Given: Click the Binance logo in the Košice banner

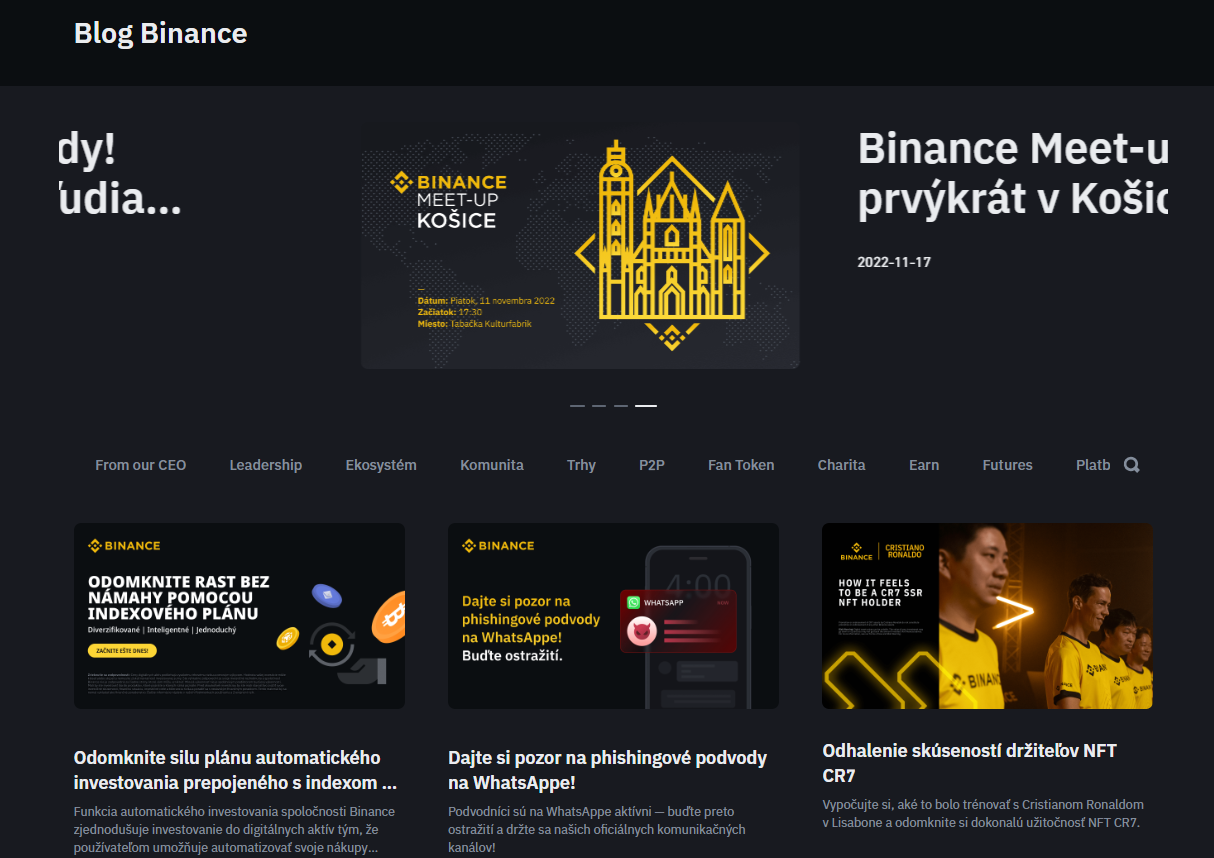Looking at the screenshot, I should (x=448, y=182).
